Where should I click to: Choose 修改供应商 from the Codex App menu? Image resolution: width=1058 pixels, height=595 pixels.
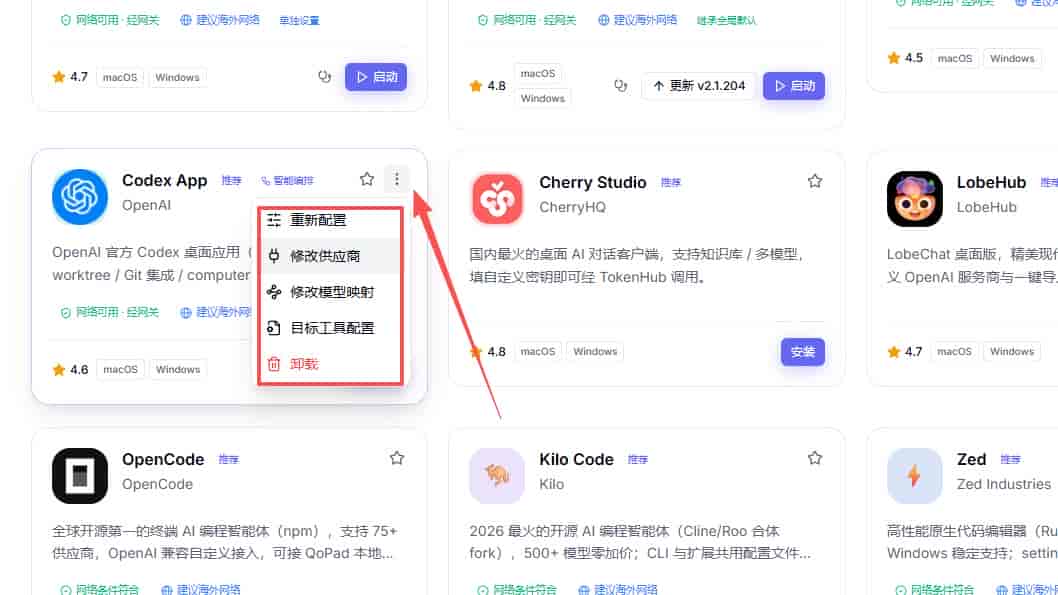[330, 256]
